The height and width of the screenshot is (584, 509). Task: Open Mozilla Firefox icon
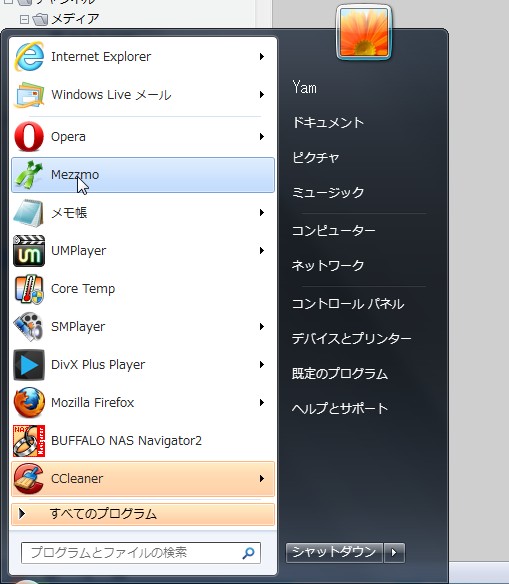[29, 403]
